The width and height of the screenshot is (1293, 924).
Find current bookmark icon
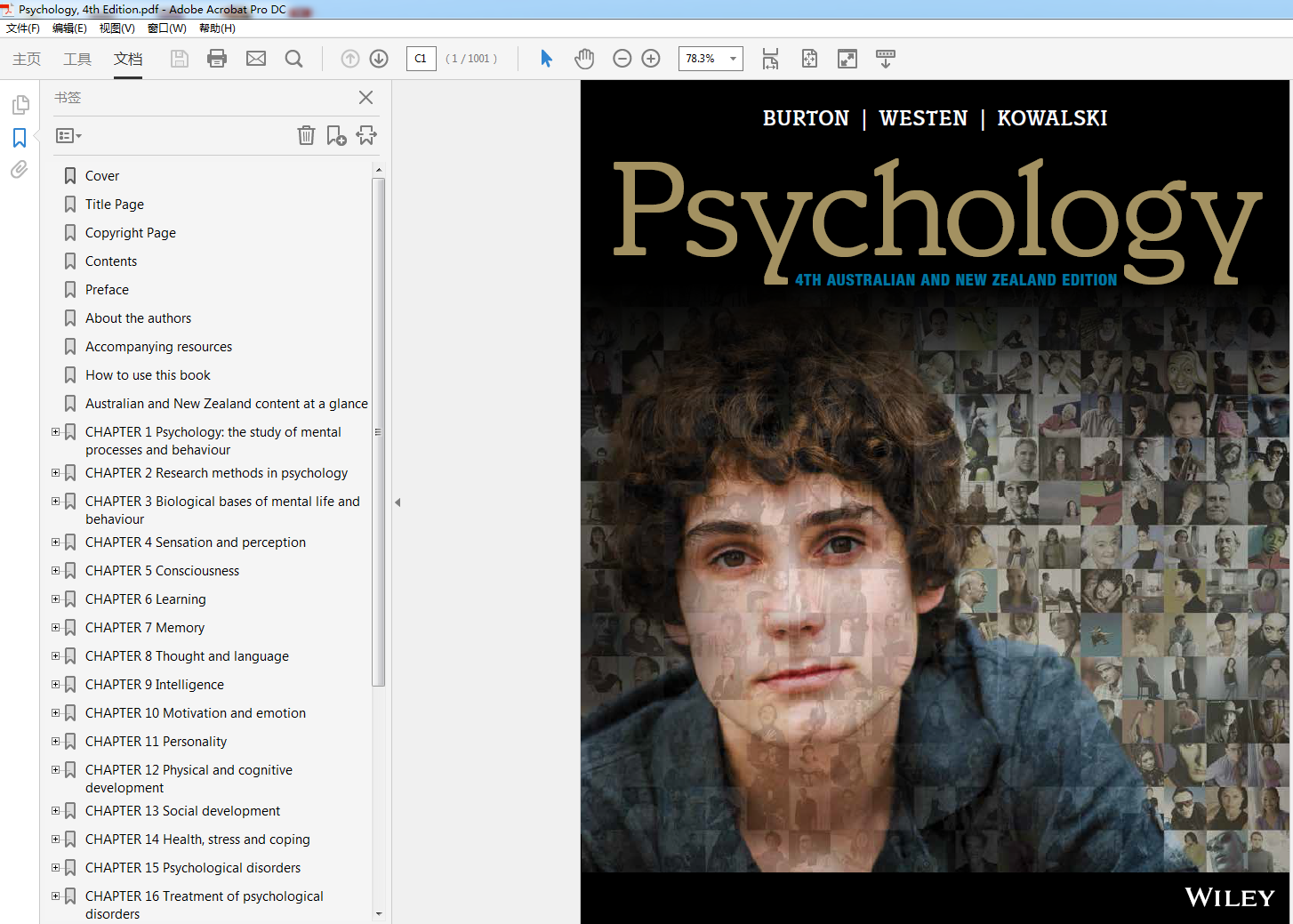[x=366, y=135]
